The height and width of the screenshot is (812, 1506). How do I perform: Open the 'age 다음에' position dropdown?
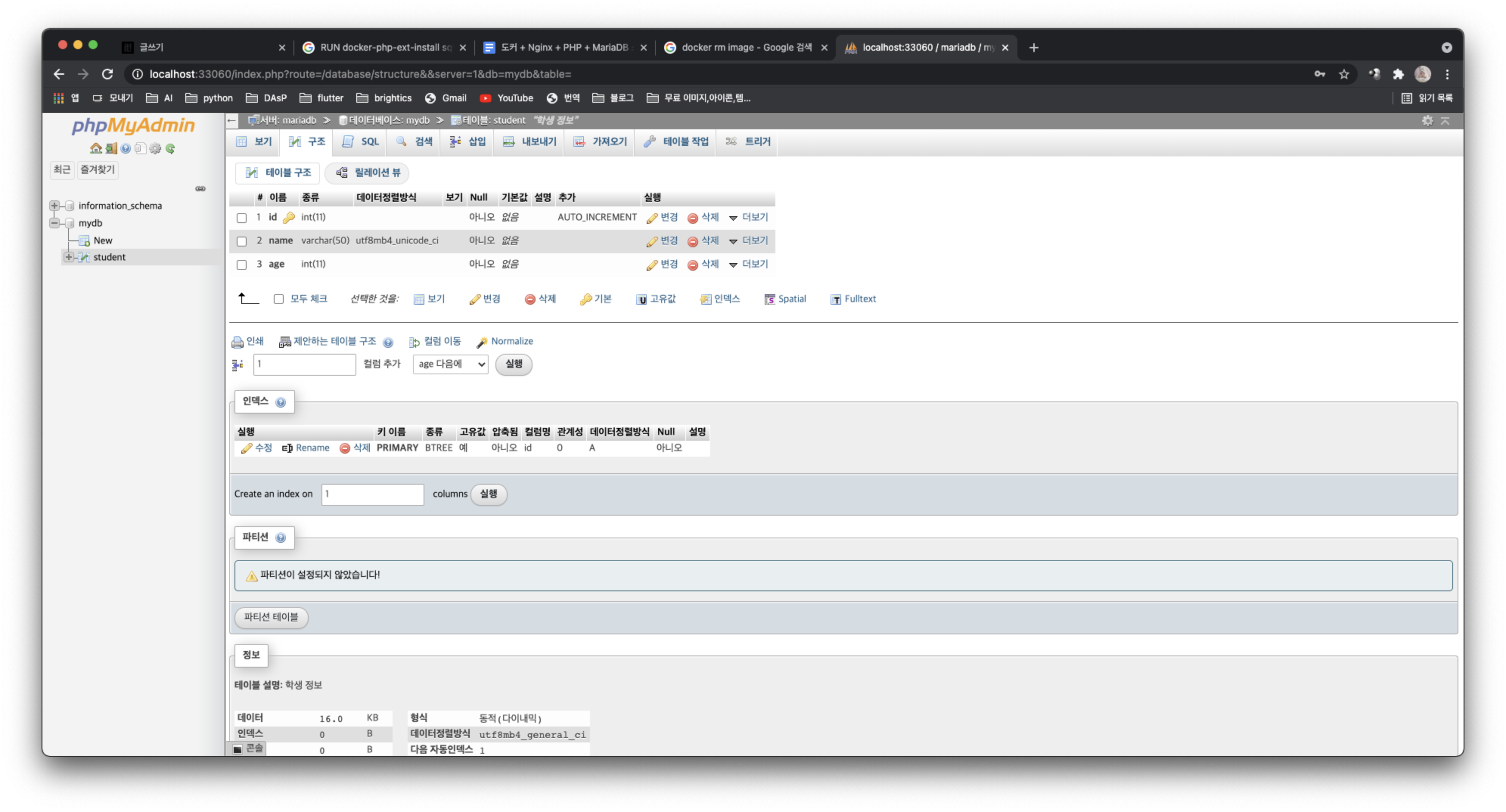[x=450, y=364]
